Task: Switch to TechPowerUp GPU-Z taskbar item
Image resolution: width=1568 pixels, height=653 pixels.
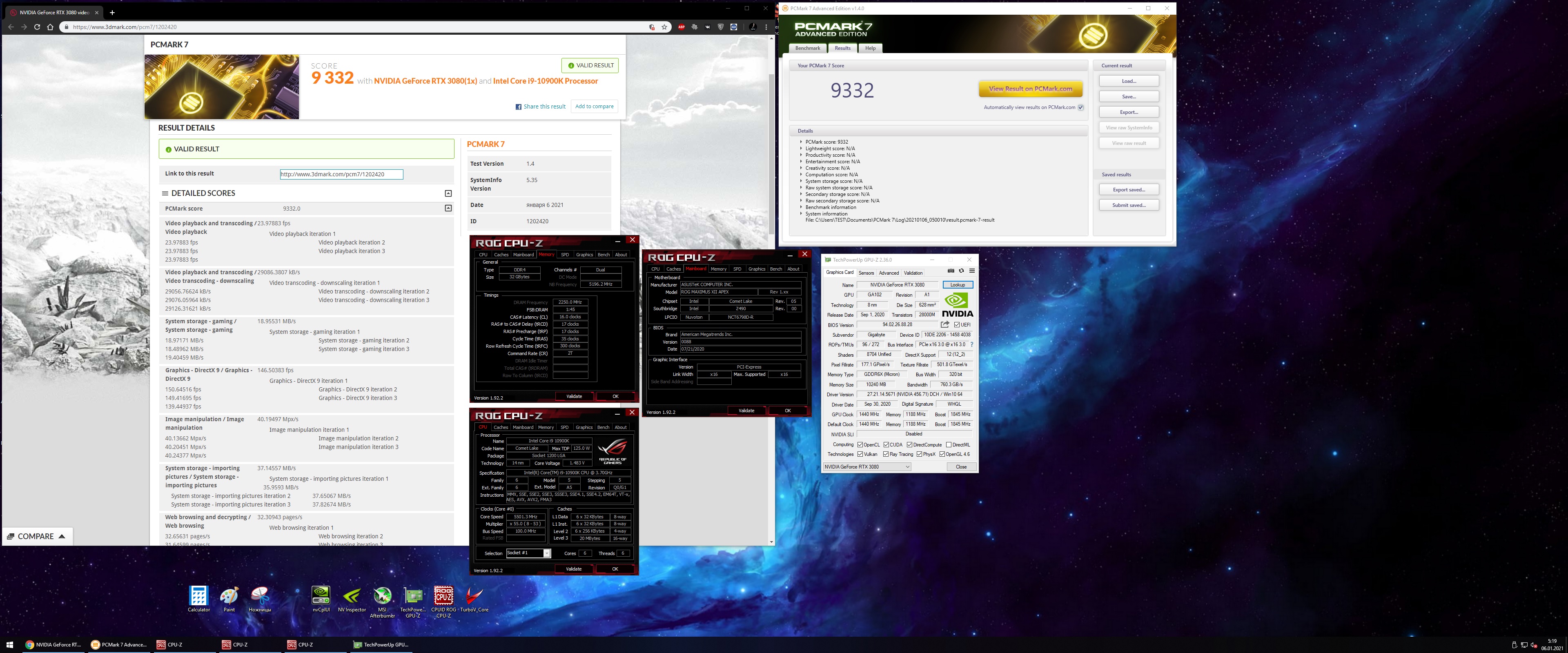Action: [x=382, y=644]
